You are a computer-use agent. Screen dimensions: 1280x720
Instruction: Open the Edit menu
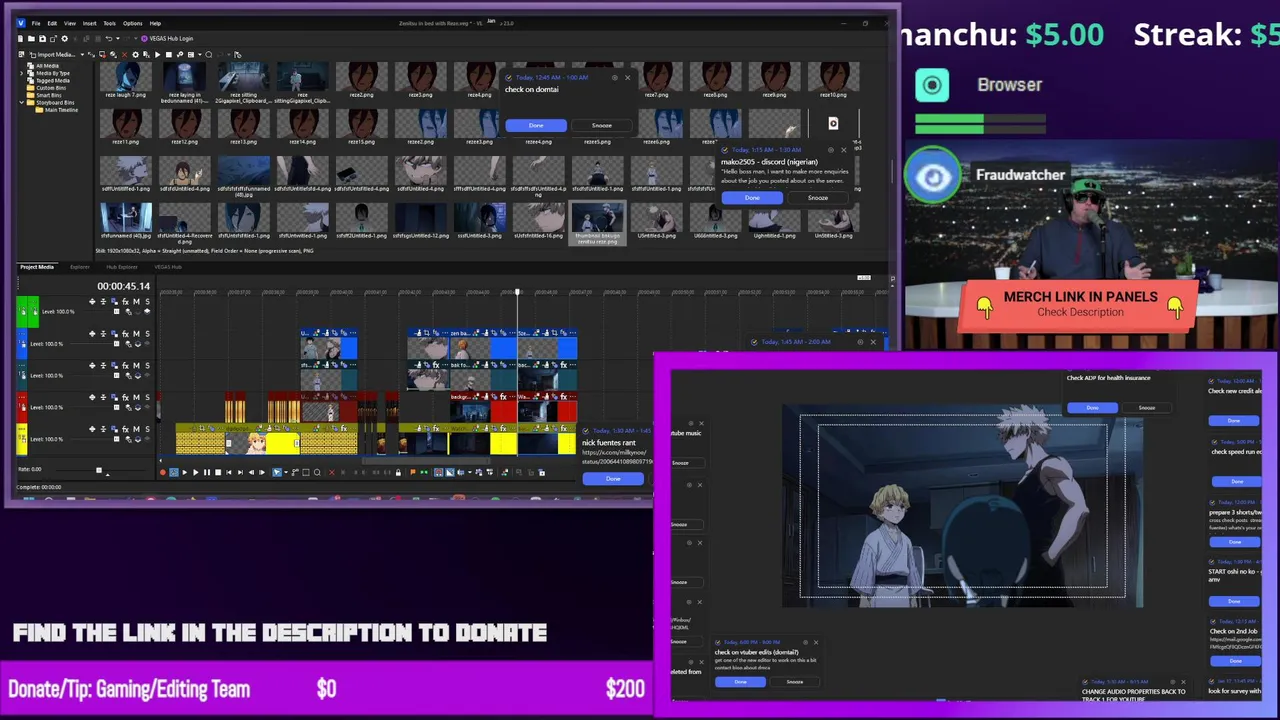point(52,23)
